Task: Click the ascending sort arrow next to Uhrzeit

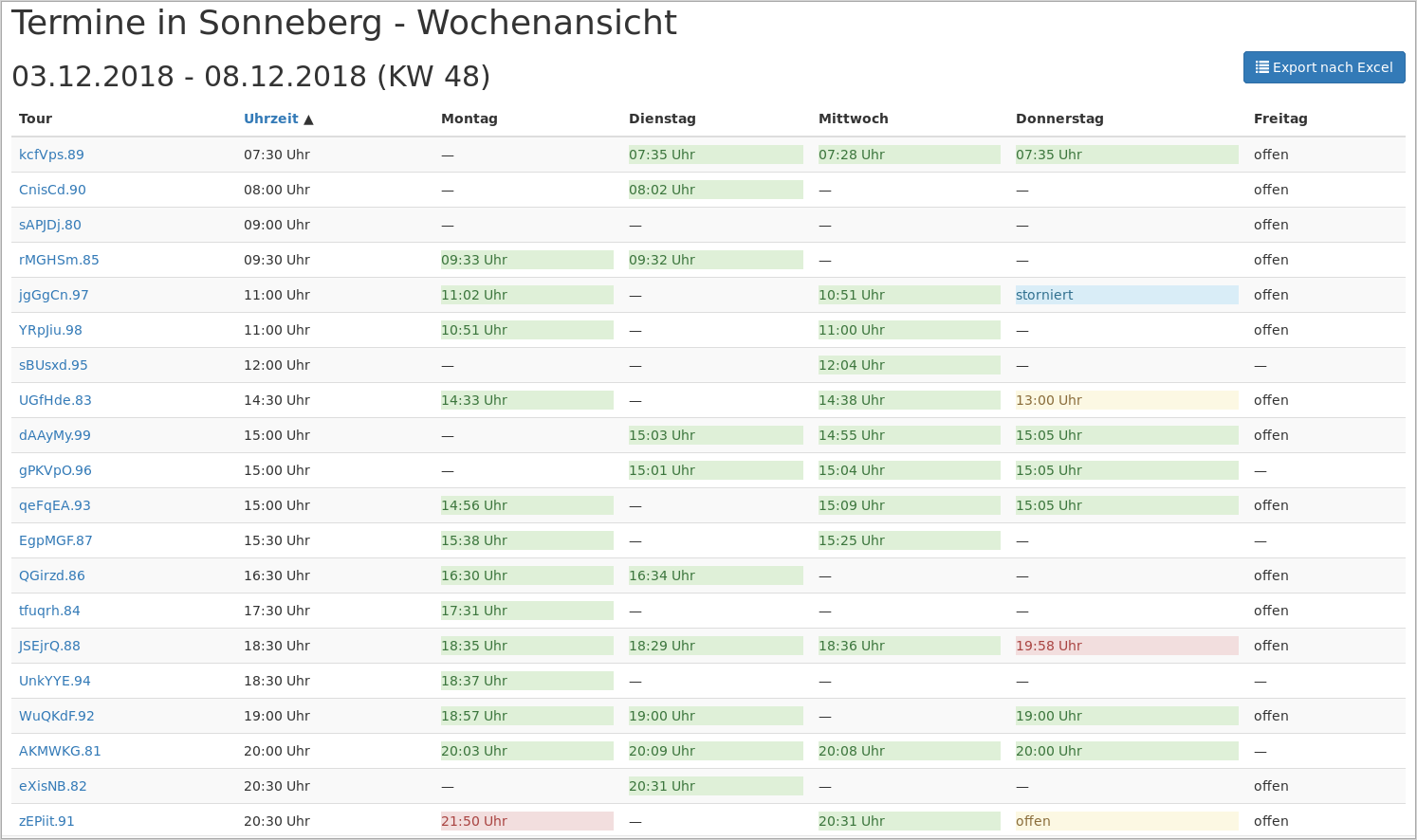Action: [309, 118]
